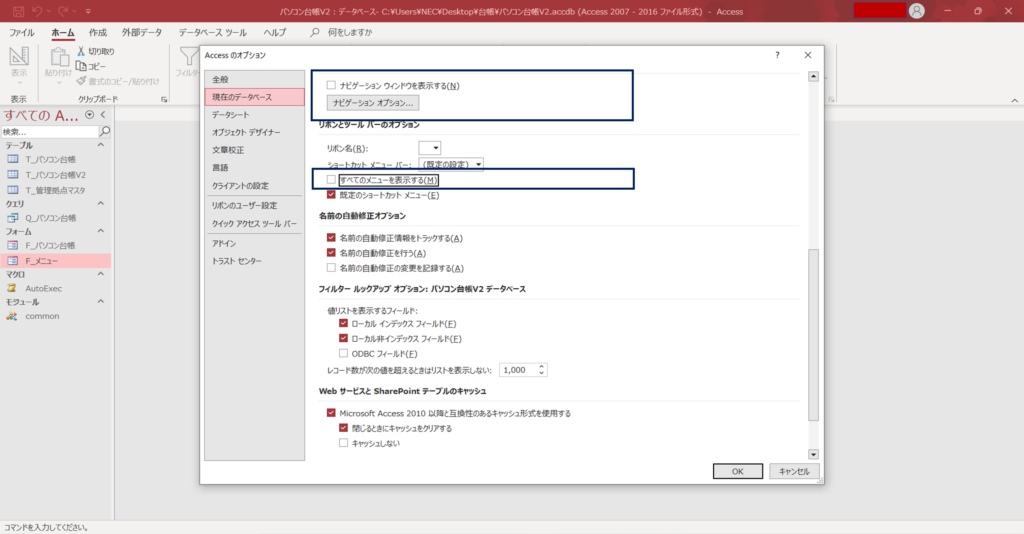Click the 書式のコピー/貼り付け brush icon
This screenshot has height=534, width=1024.
[x=81, y=81]
